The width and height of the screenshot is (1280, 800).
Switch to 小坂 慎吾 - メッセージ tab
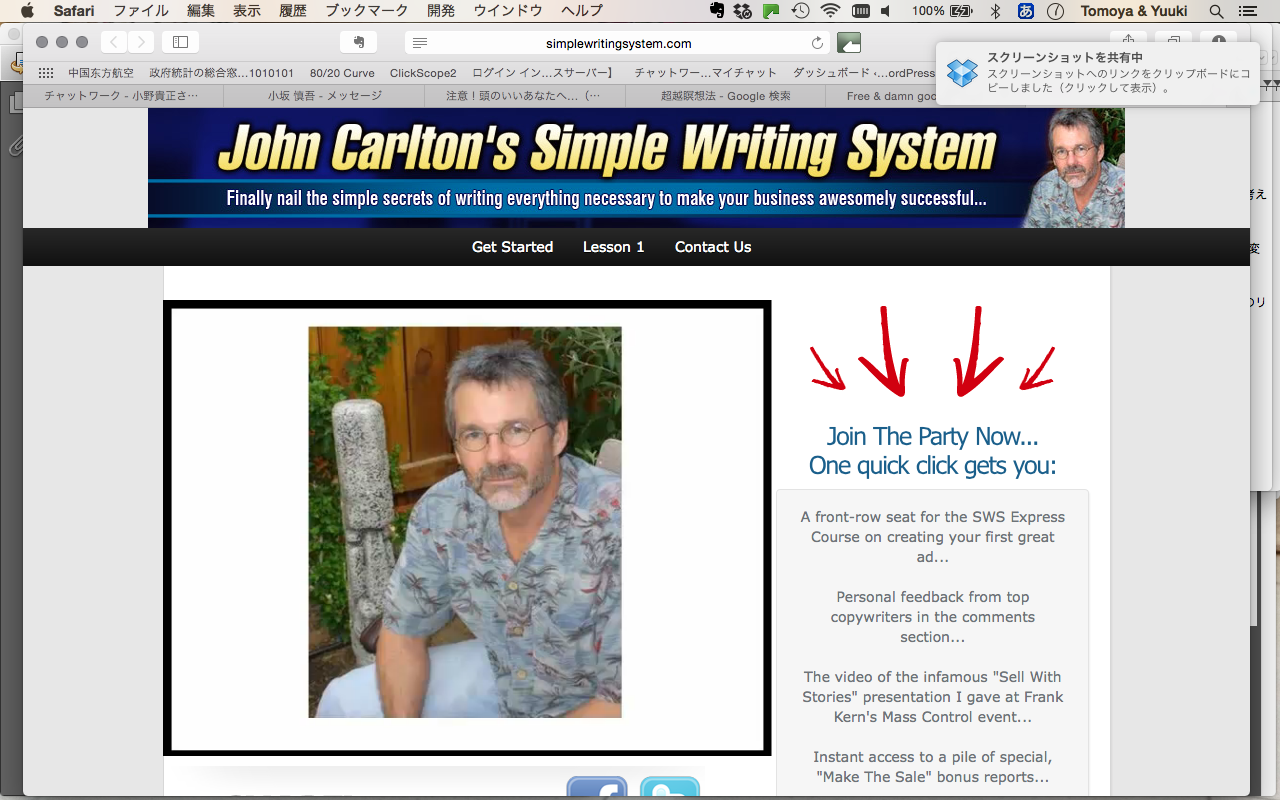coord(324,96)
